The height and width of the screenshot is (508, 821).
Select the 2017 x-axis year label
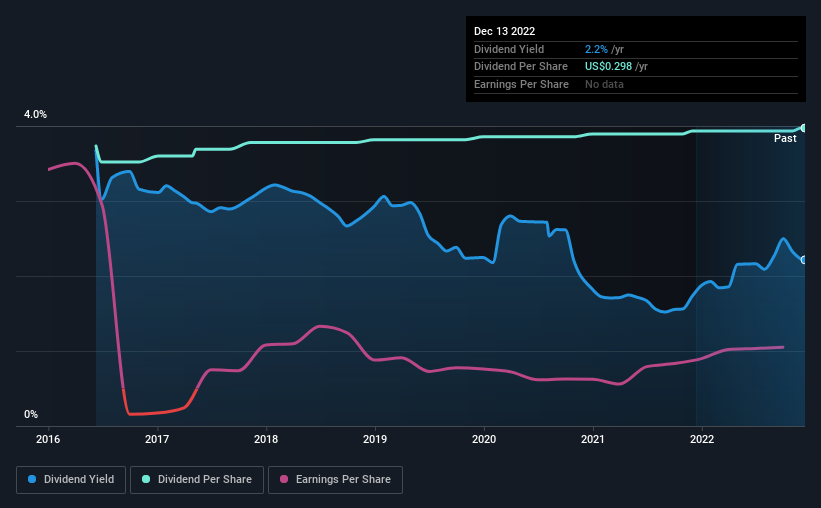pos(157,439)
